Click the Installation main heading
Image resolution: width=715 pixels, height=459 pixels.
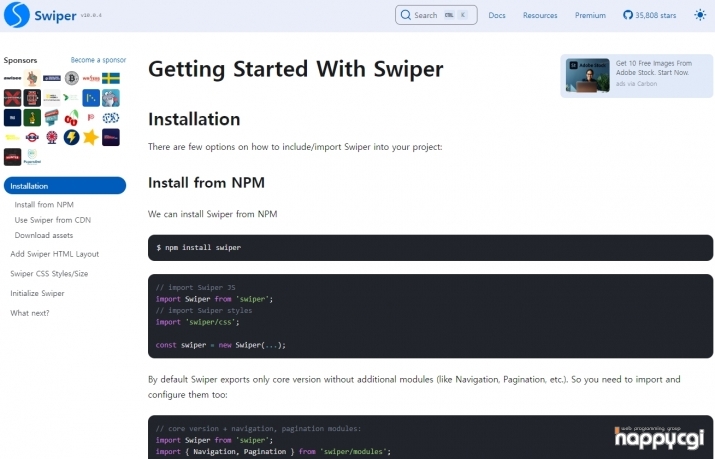194,119
